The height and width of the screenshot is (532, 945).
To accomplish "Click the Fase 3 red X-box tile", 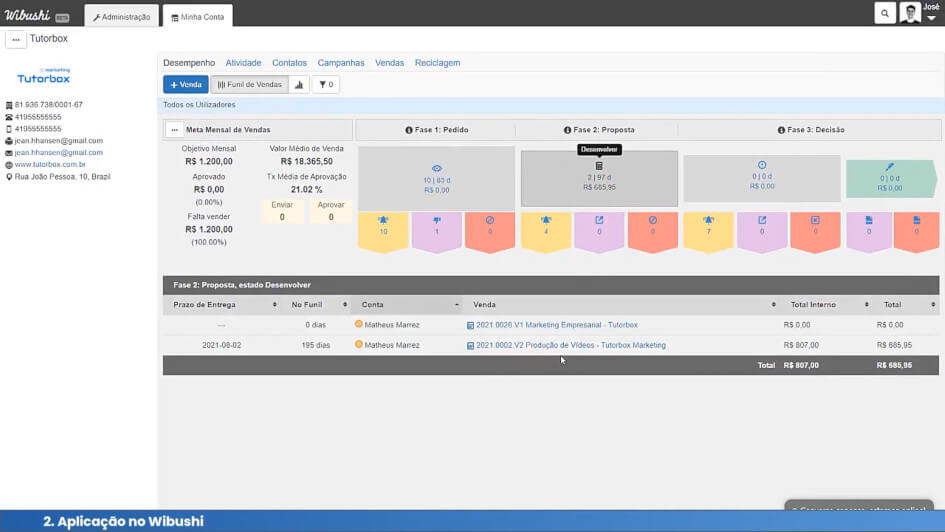I will [x=815, y=231].
